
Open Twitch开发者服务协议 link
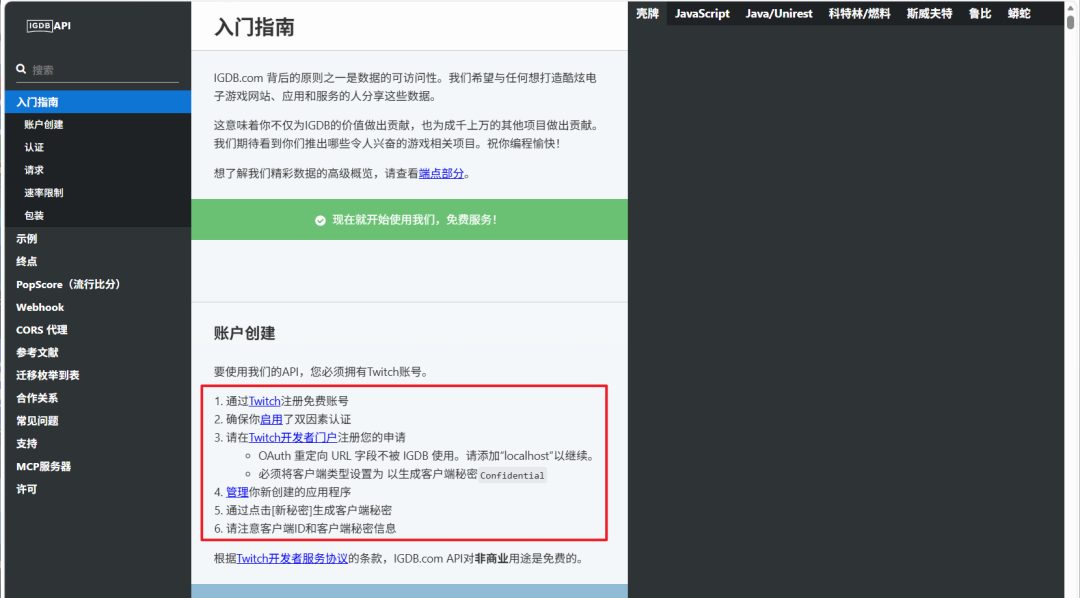292,559
